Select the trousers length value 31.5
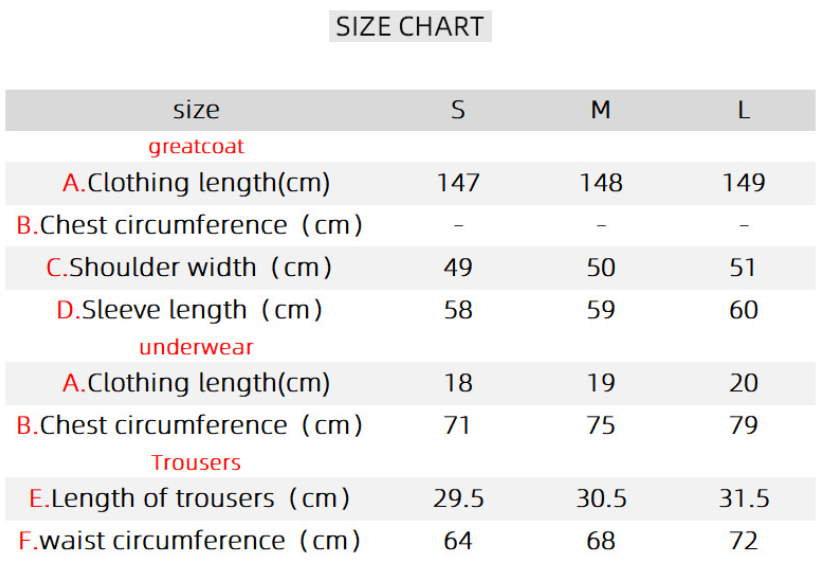Viewport: 829px width, 586px height. [743, 498]
